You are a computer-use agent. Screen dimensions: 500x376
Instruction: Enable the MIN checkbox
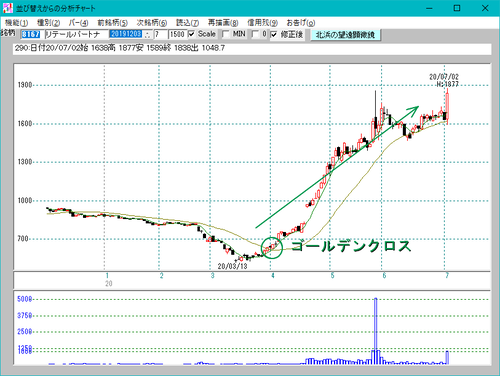[x=226, y=34]
